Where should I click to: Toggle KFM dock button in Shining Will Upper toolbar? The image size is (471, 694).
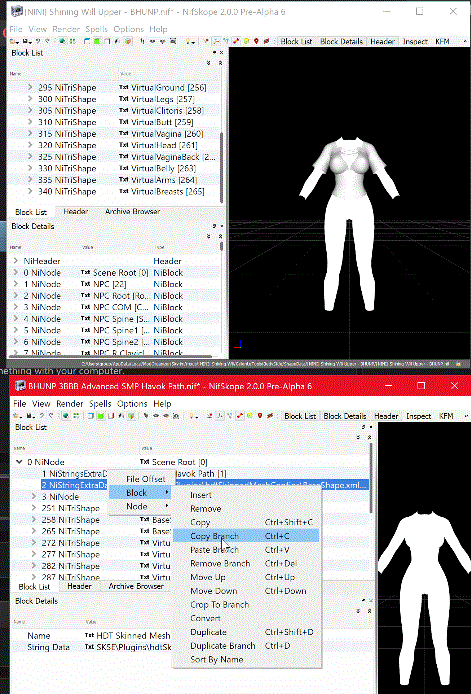coord(442,41)
